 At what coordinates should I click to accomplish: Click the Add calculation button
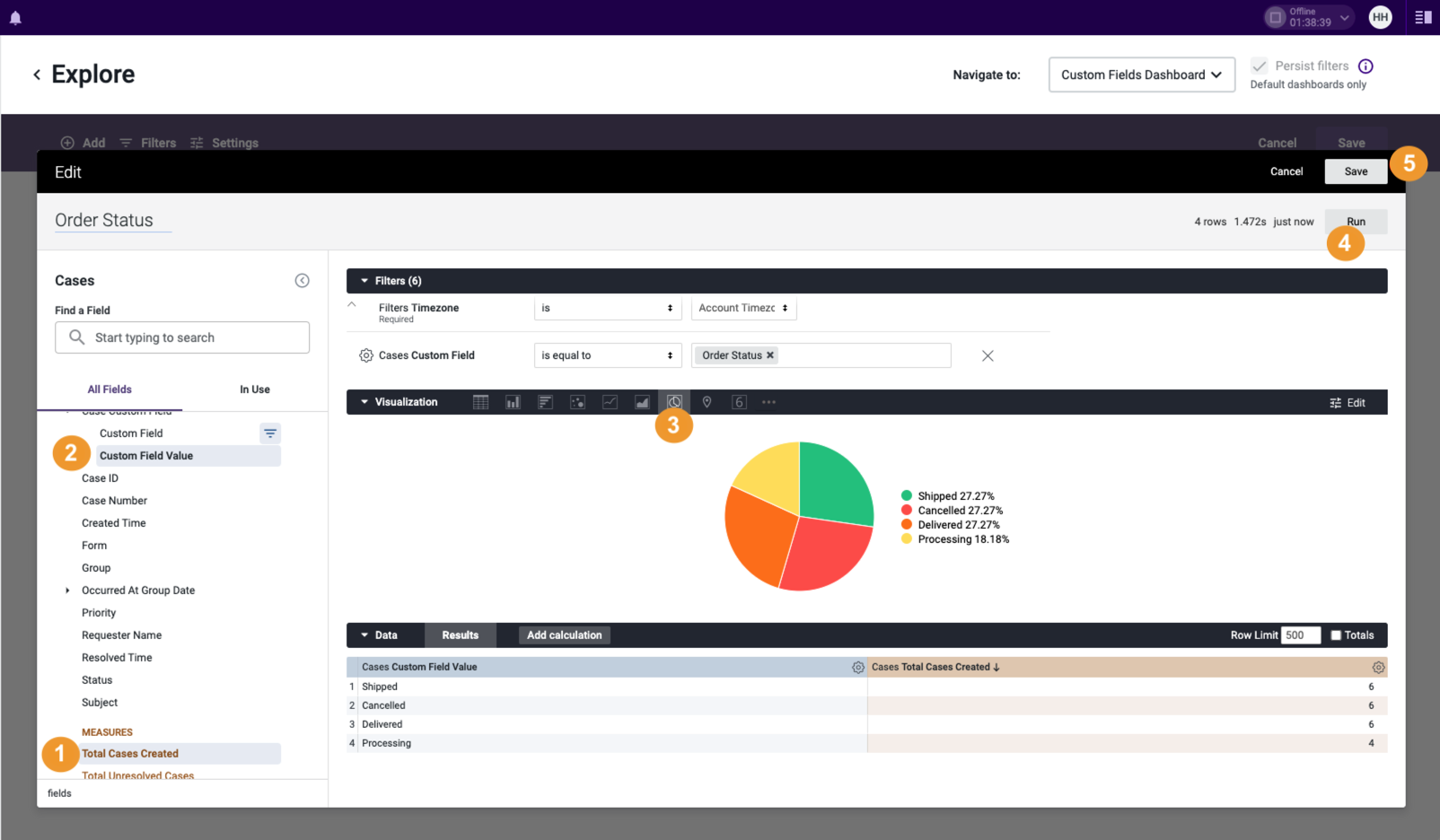[x=565, y=635]
